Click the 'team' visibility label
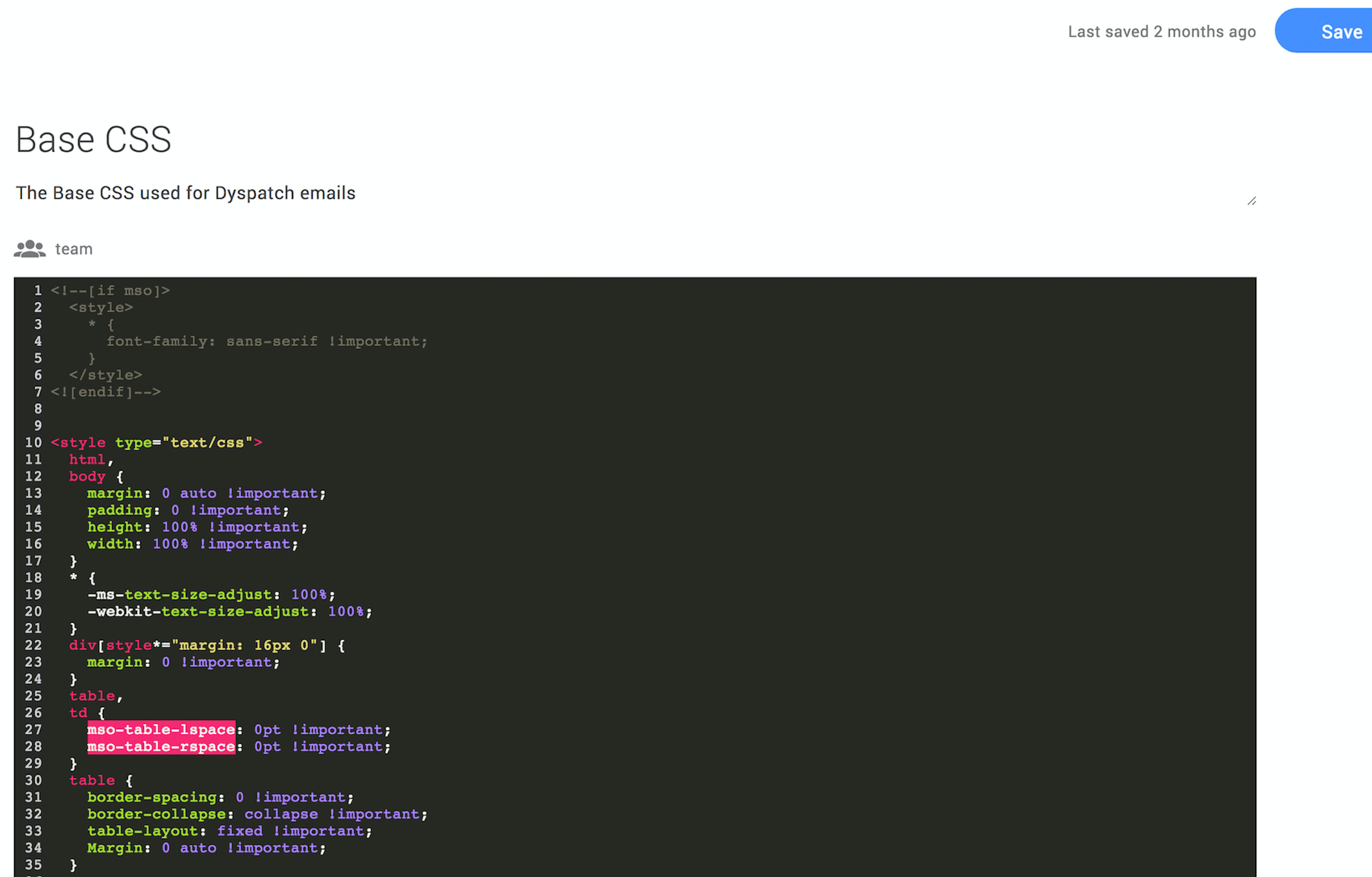Image resolution: width=1372 pixels, height=877 pixels. (x=74, y=249)
